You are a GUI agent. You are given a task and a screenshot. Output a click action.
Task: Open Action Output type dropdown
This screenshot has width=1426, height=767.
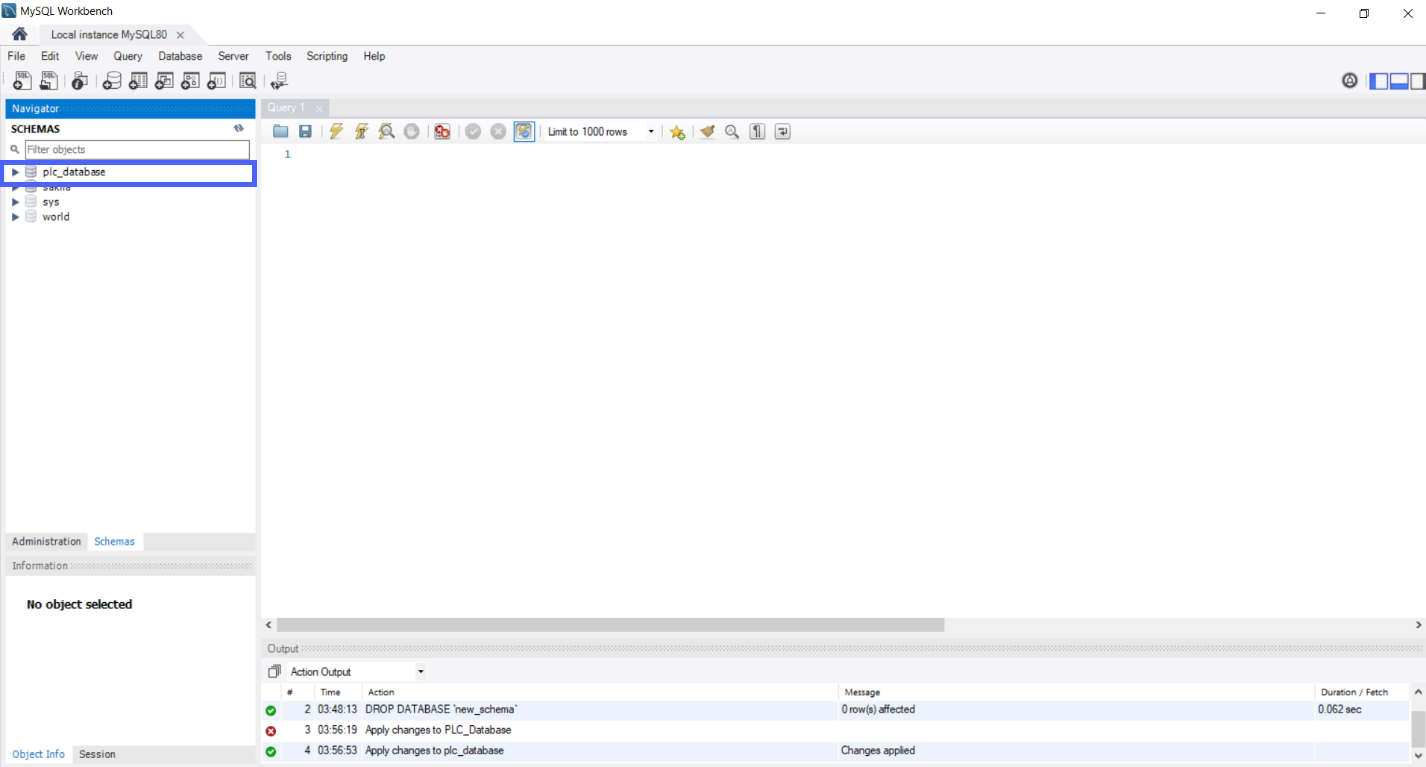[x=357, y=672]
